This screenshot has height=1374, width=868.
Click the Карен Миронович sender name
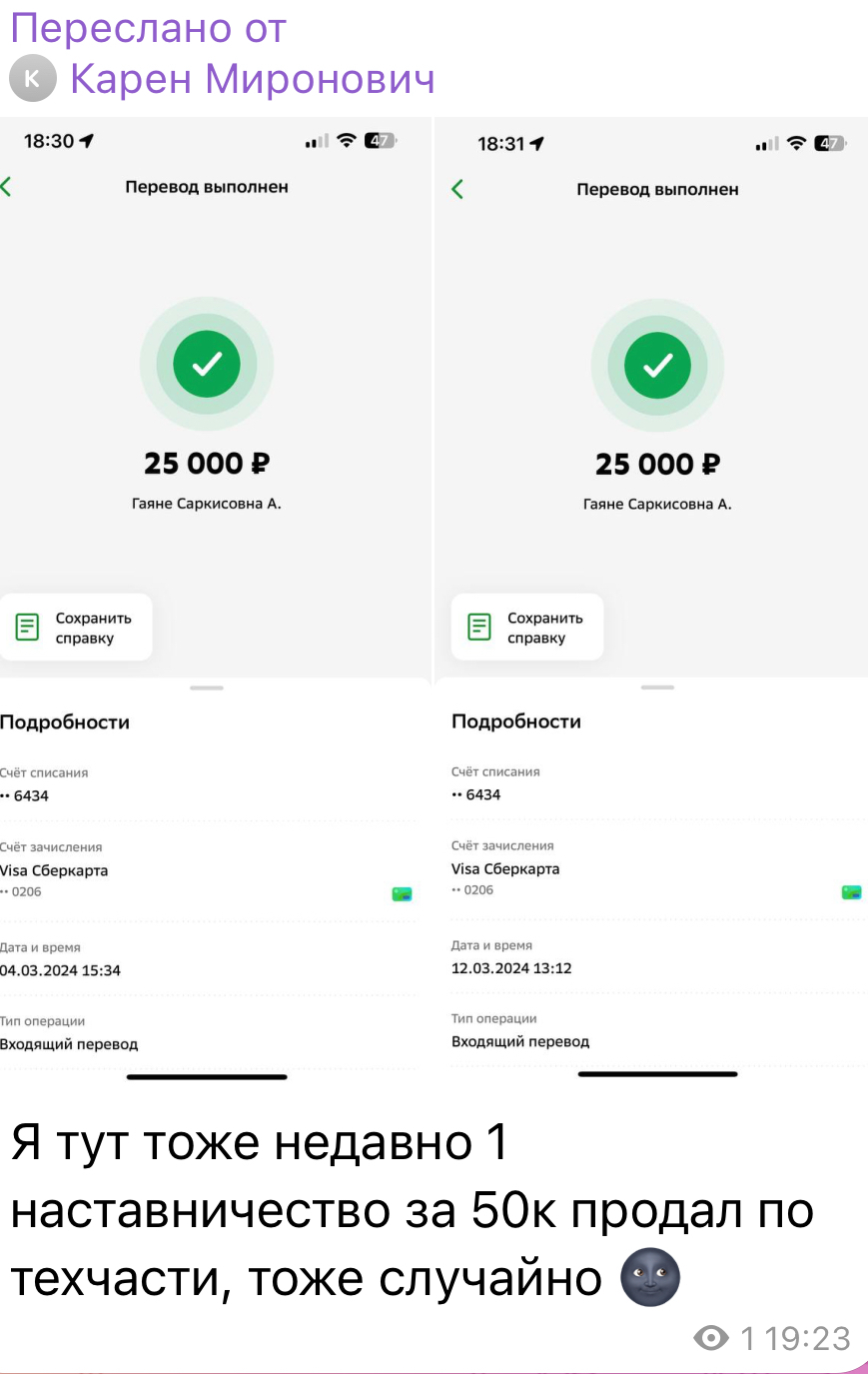point(252,79)
